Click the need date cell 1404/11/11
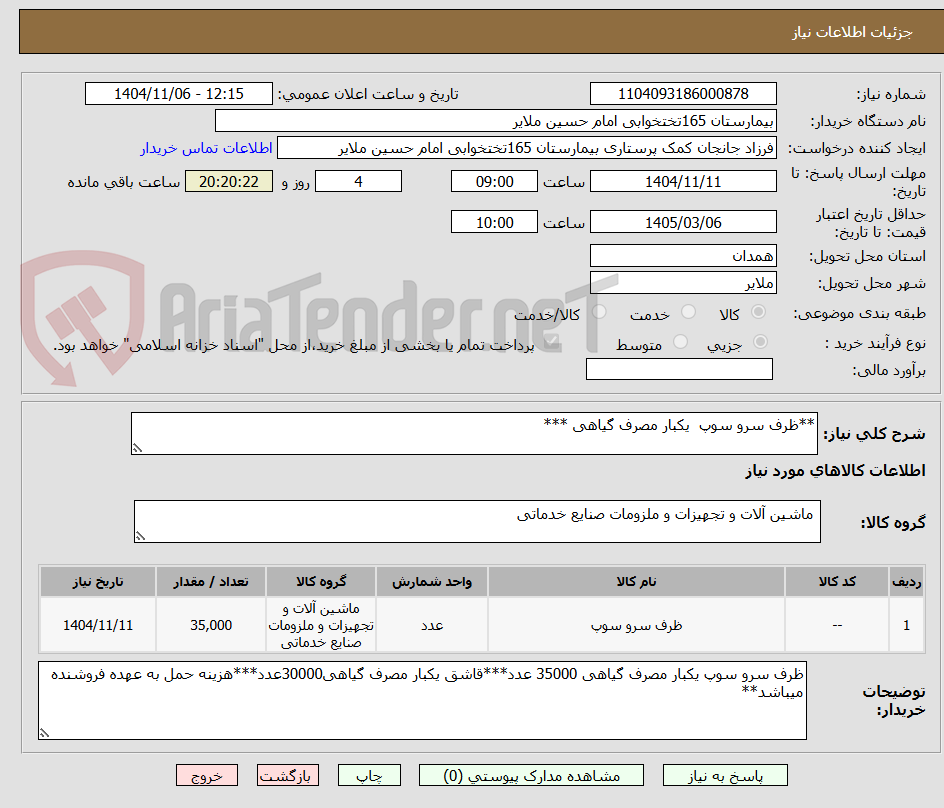The width and height of the screenshot is (944, 808). [98, 625]
